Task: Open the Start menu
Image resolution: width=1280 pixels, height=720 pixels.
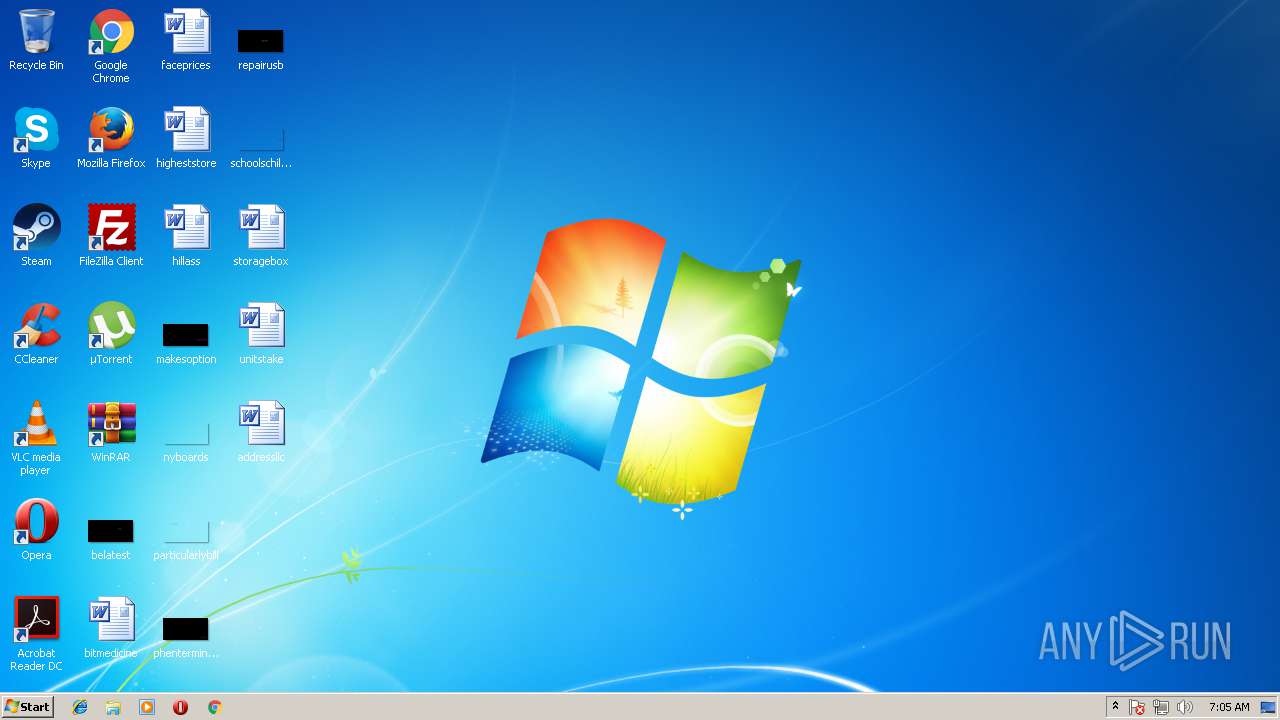Action: (28, 707)
